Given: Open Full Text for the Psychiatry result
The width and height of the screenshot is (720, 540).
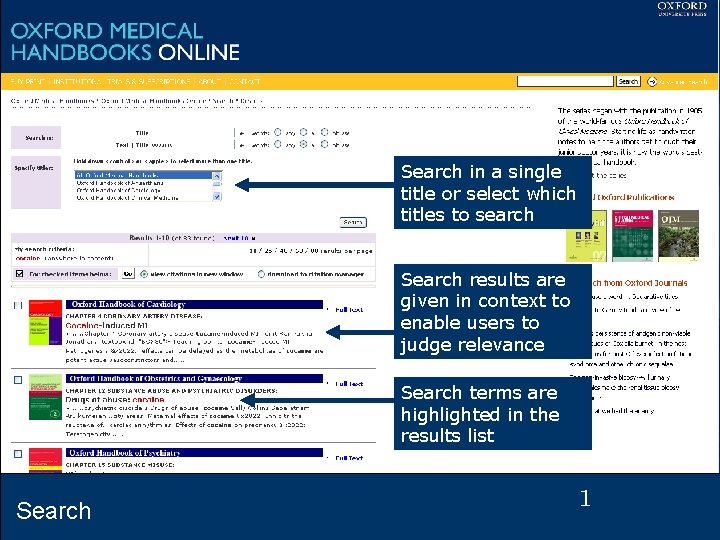Looking at the screenshot, I should [x=349, y=458].
